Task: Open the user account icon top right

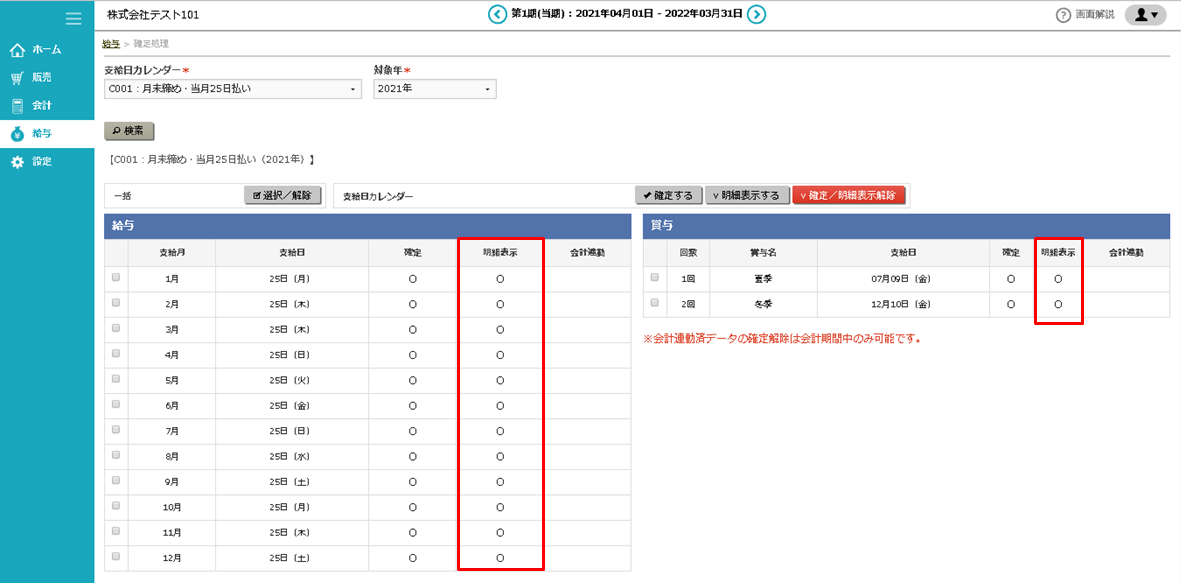Action: [x=1143, y=14]
